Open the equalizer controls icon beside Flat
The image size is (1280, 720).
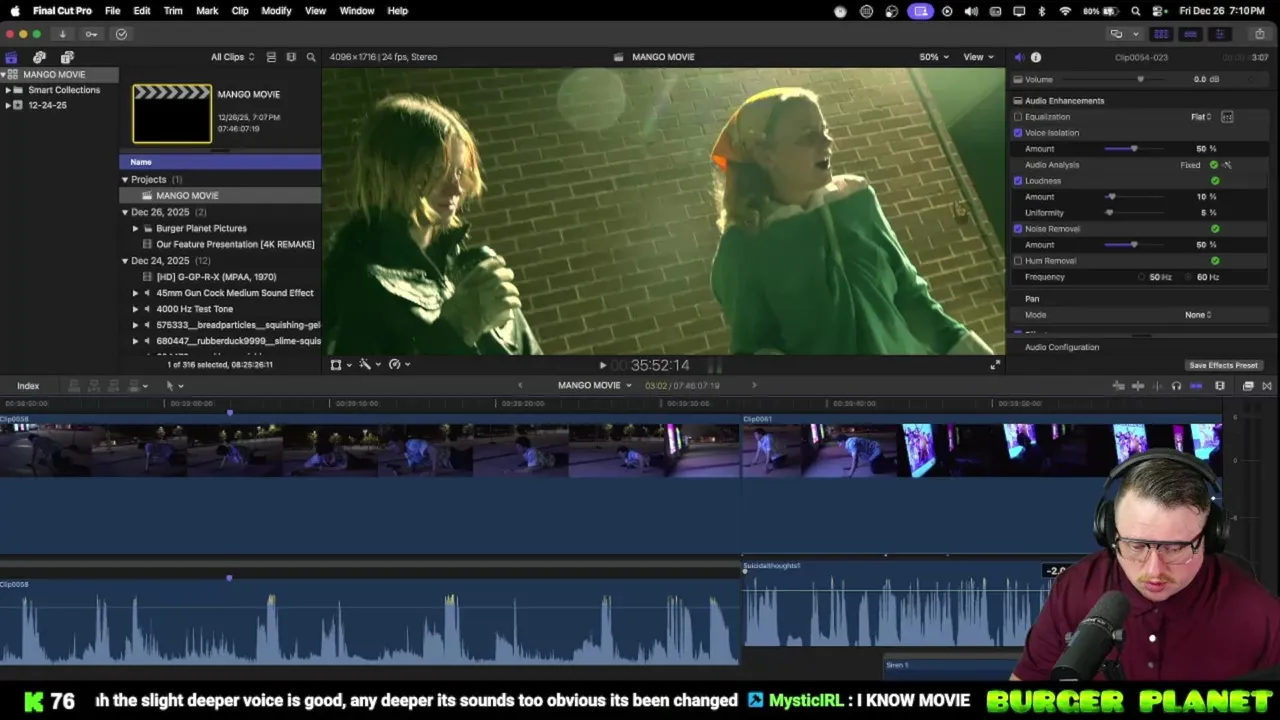pos(1227,117)
